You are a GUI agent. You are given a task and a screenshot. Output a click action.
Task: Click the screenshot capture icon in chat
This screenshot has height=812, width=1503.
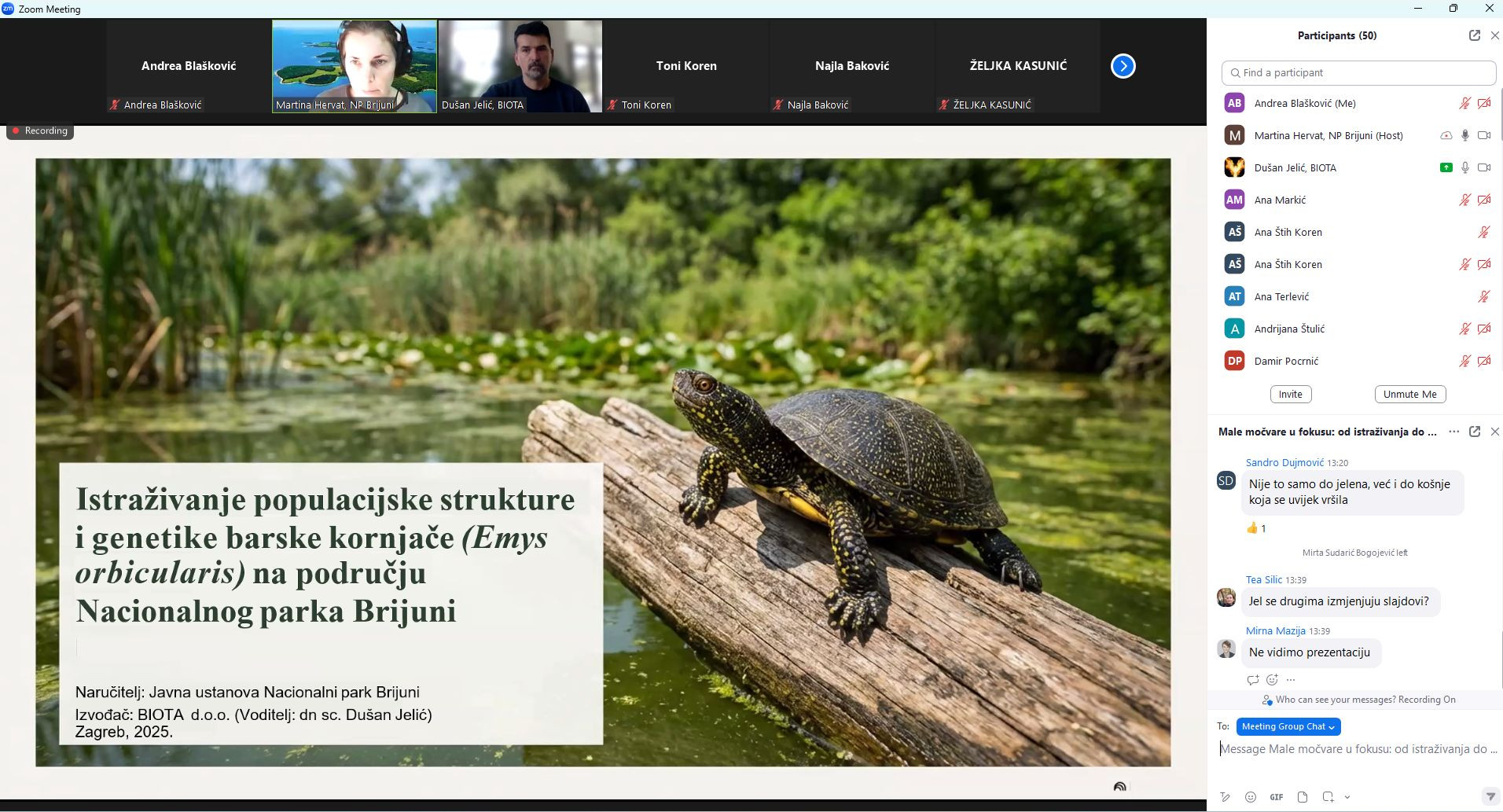coord(1328,797)
